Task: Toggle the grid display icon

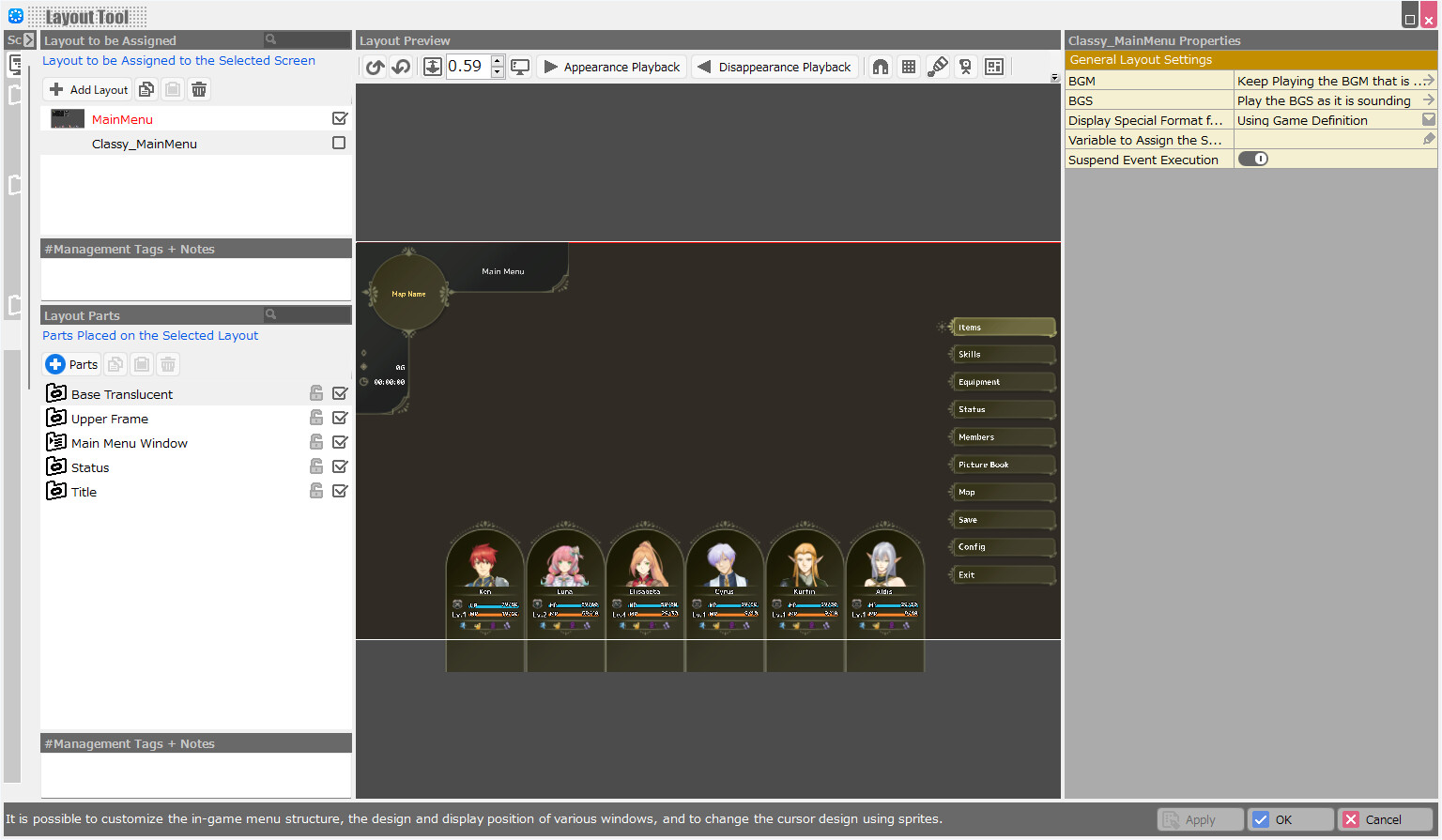Action: click(x=909, y=67)
